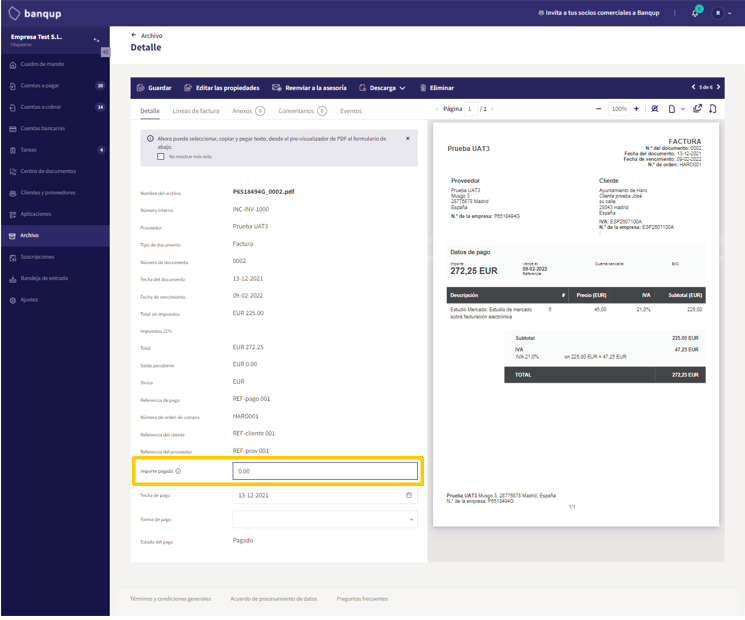Open Aplicaciones in sidebar

(55, 214)
